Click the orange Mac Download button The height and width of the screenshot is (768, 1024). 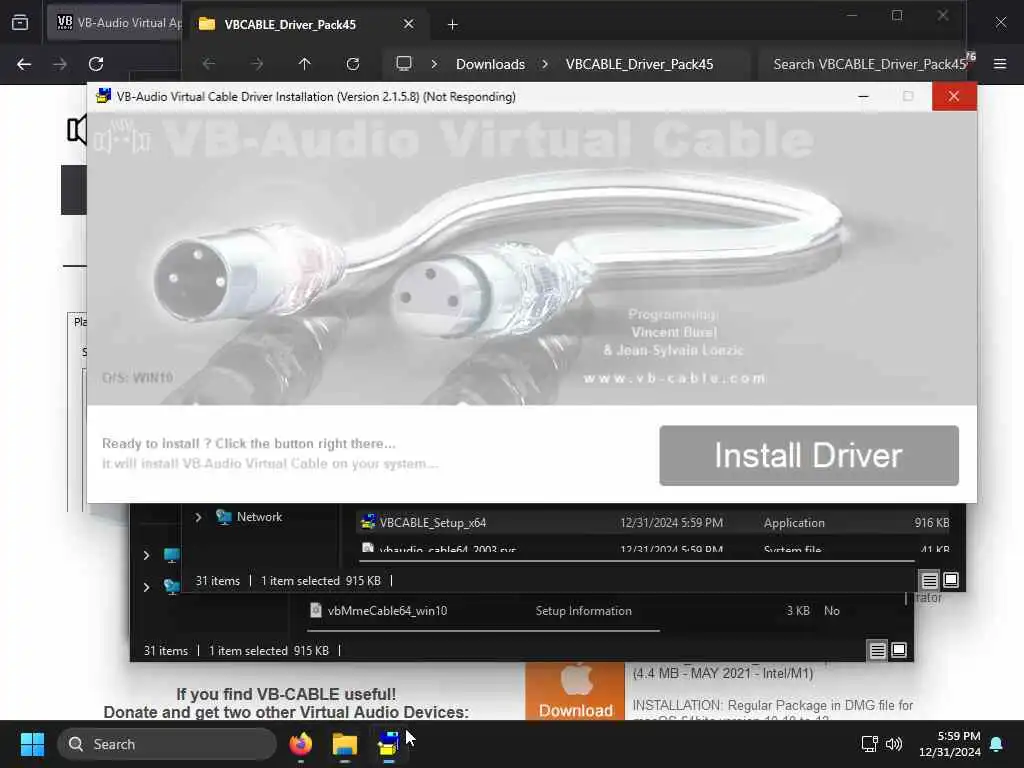point(575,692)
